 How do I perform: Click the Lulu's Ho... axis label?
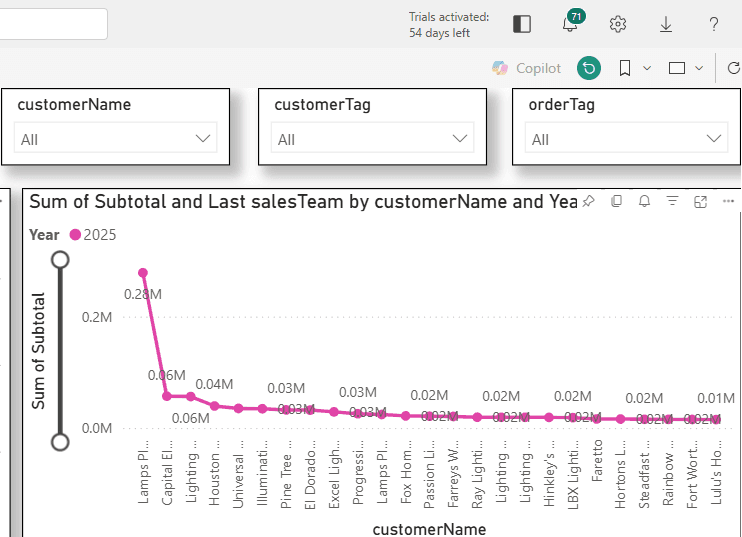[x=716, y=473]
